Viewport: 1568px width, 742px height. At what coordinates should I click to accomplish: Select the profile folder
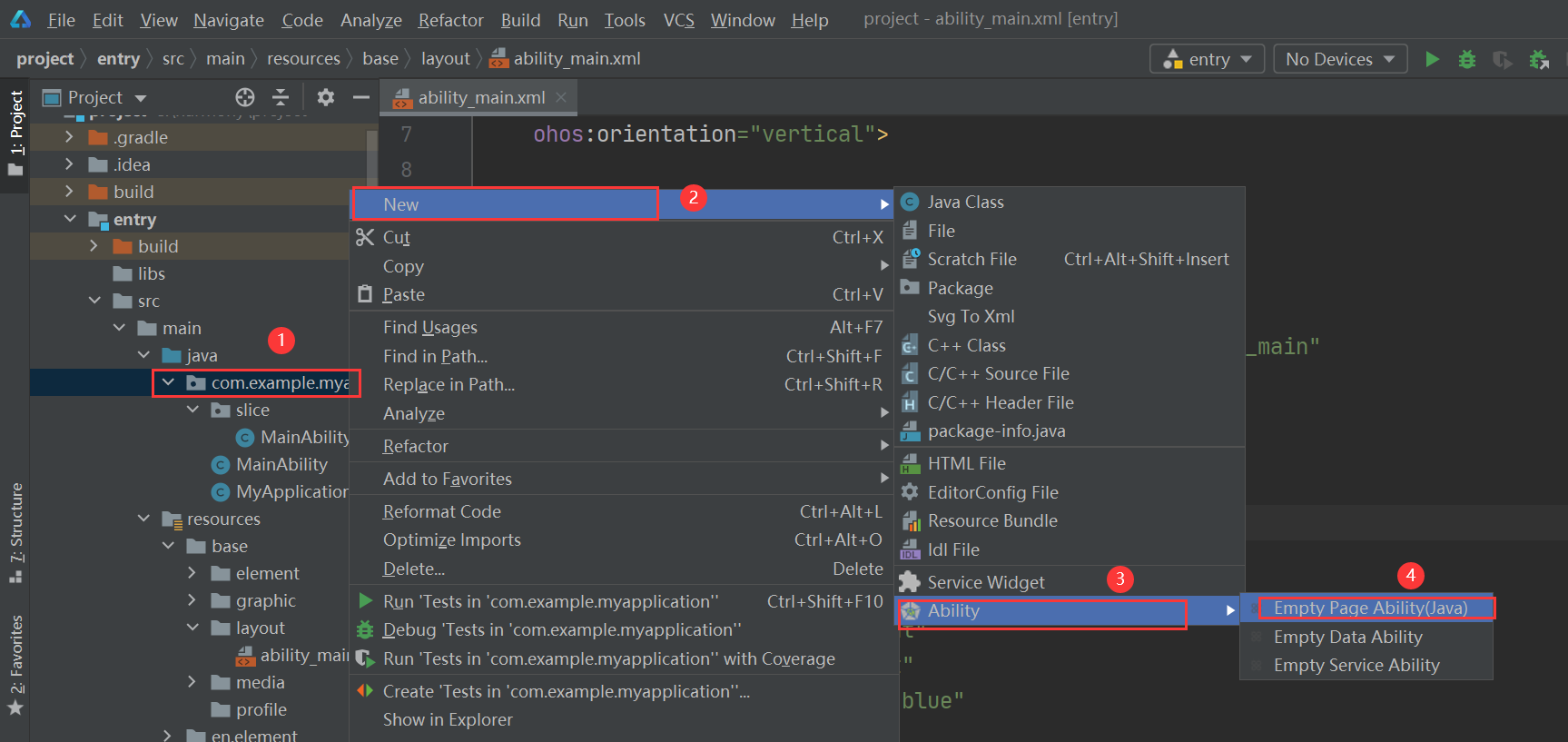point(250,709)
